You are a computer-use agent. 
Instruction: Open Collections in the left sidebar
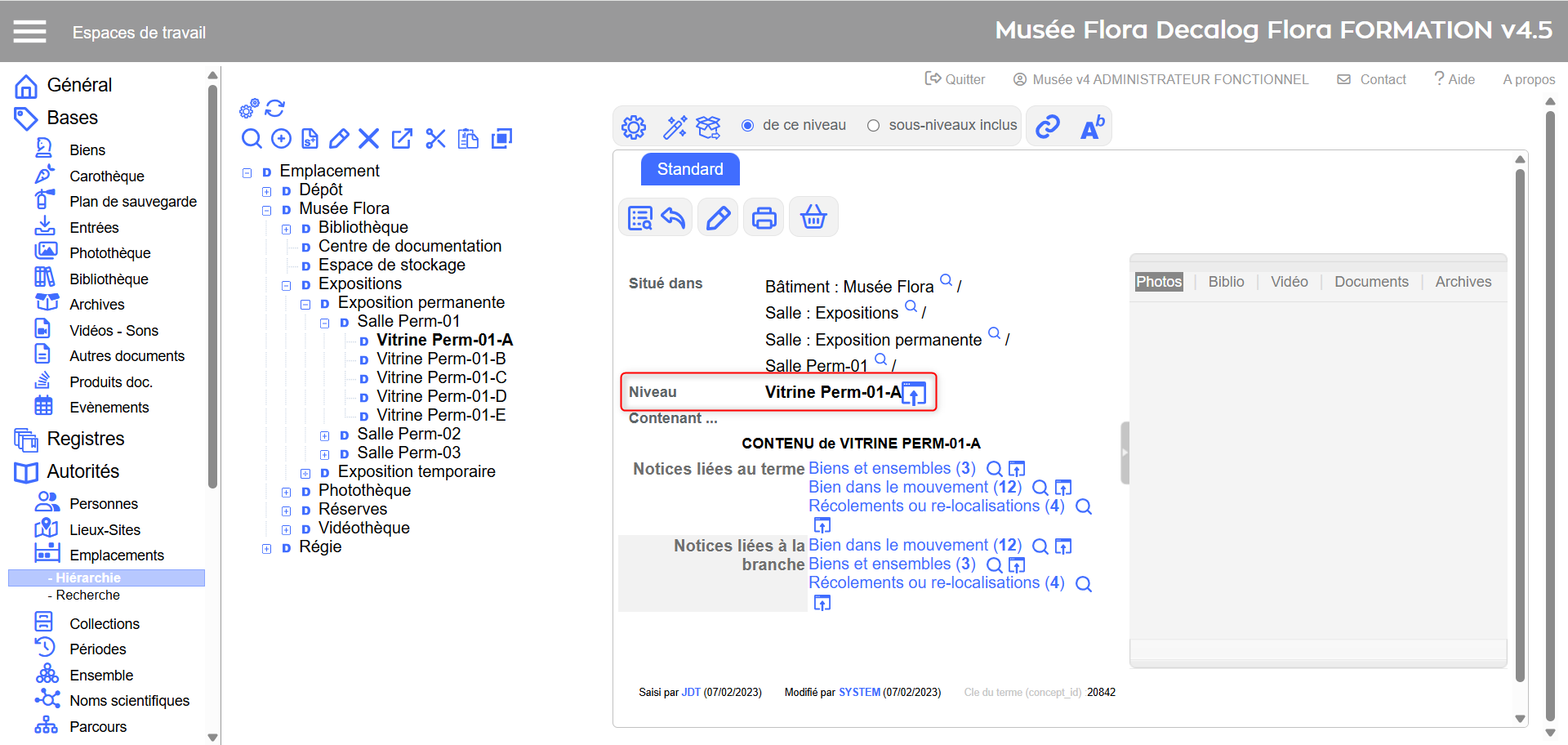[105, 623]
